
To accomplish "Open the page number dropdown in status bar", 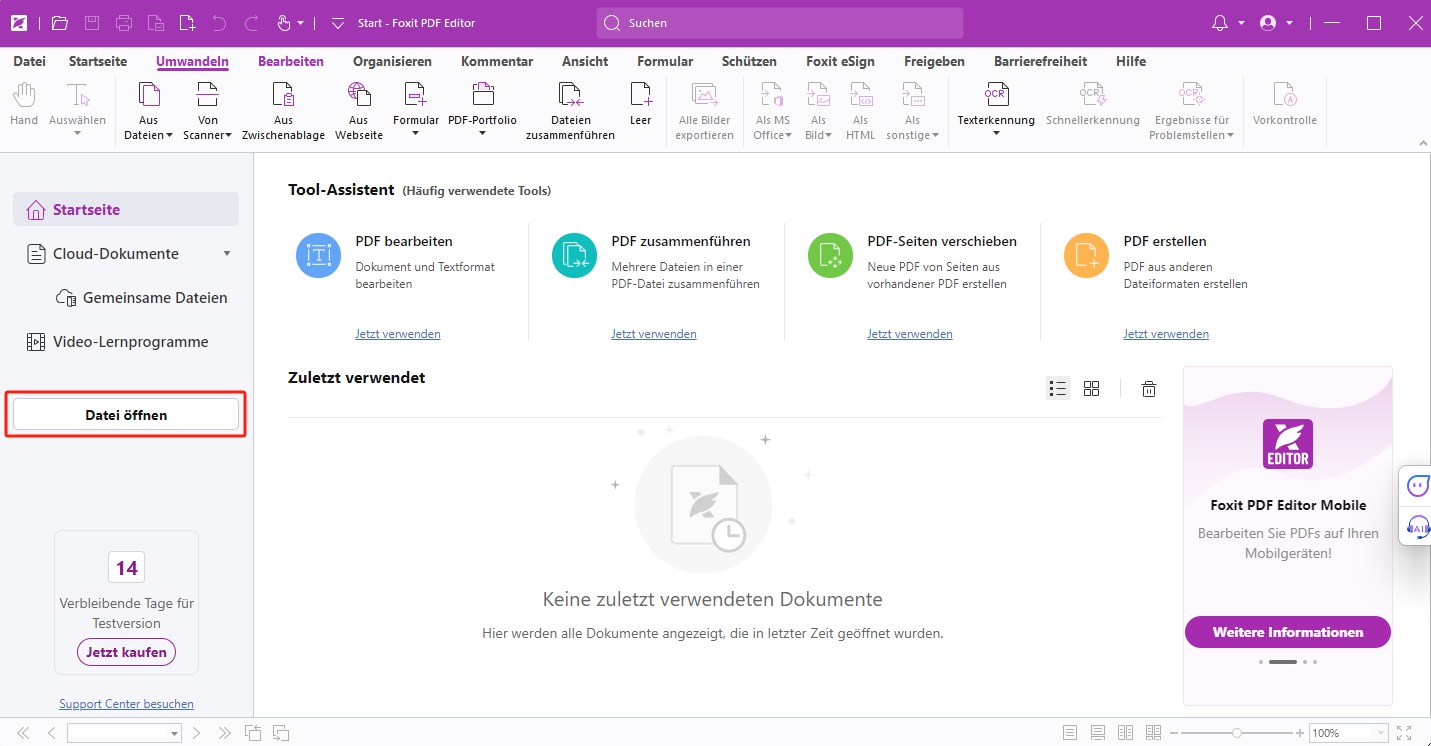I will point(175,734).
